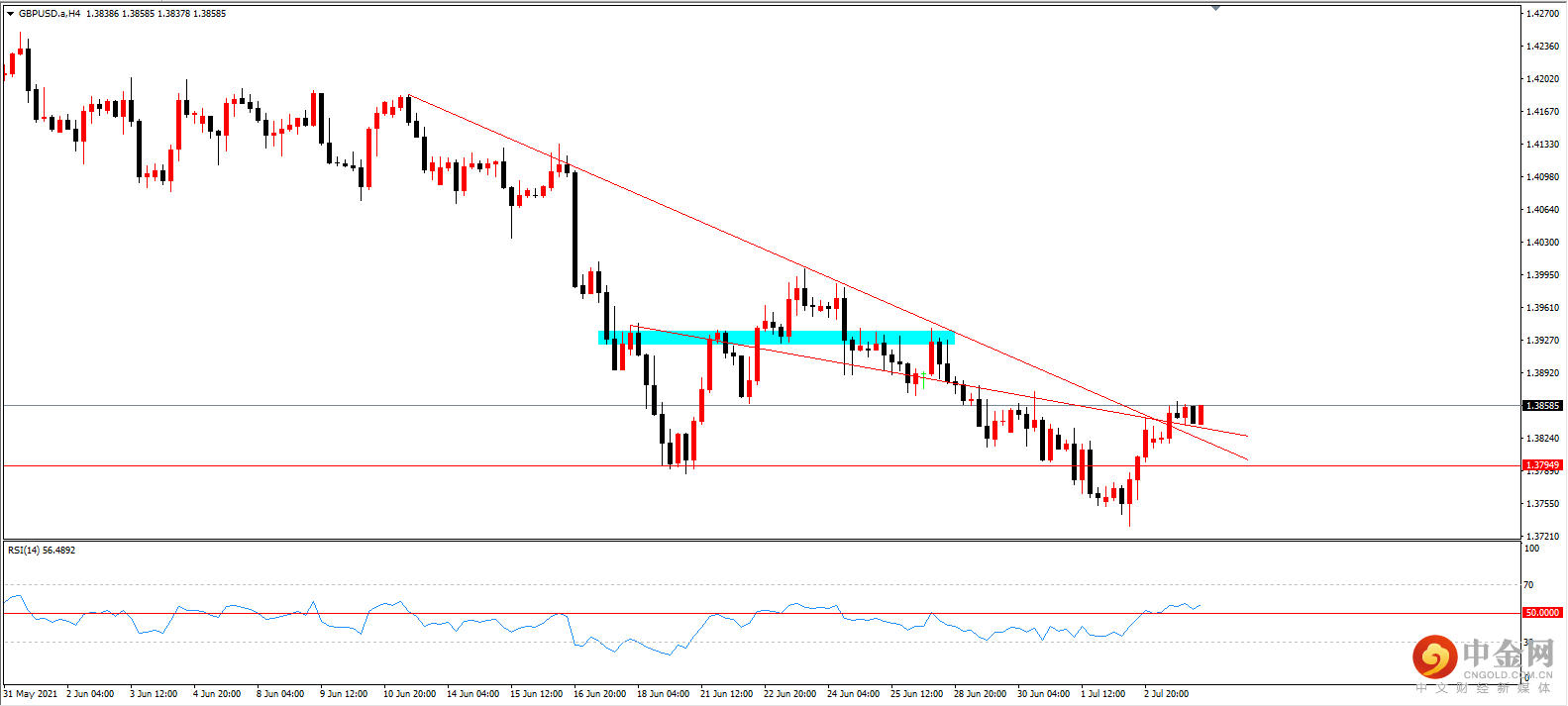Click the orange CNGOLD logo icon

pyautogui.click(x=1434, y=656)
